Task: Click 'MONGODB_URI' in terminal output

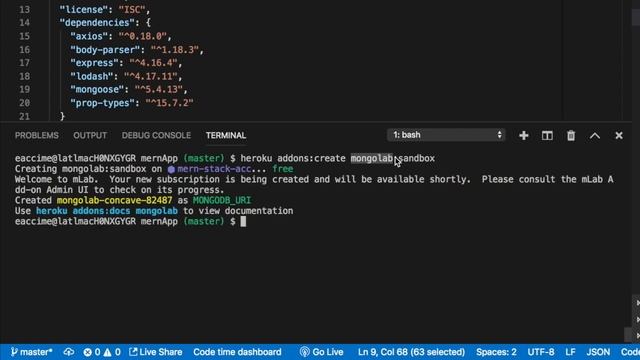Action: click(x=222, y=200)
